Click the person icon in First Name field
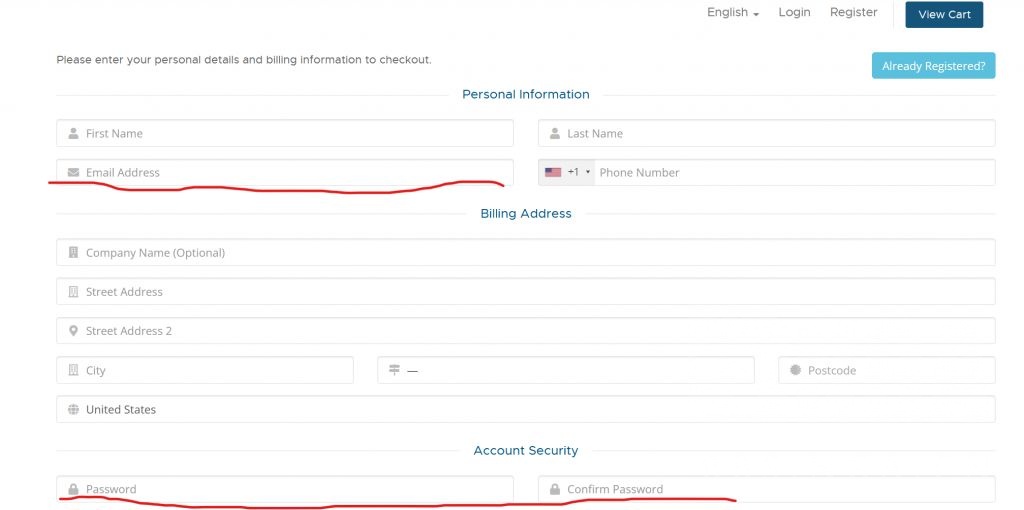 click(x=73, y=133)
